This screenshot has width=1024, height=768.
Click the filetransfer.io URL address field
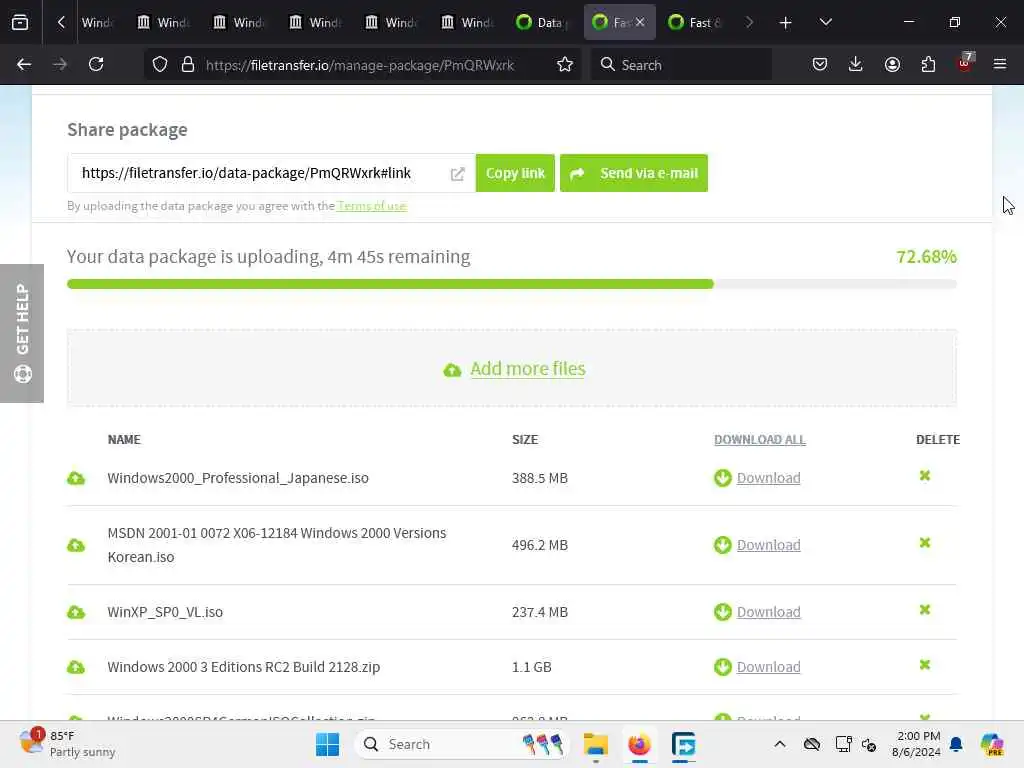tap(360, 65)
